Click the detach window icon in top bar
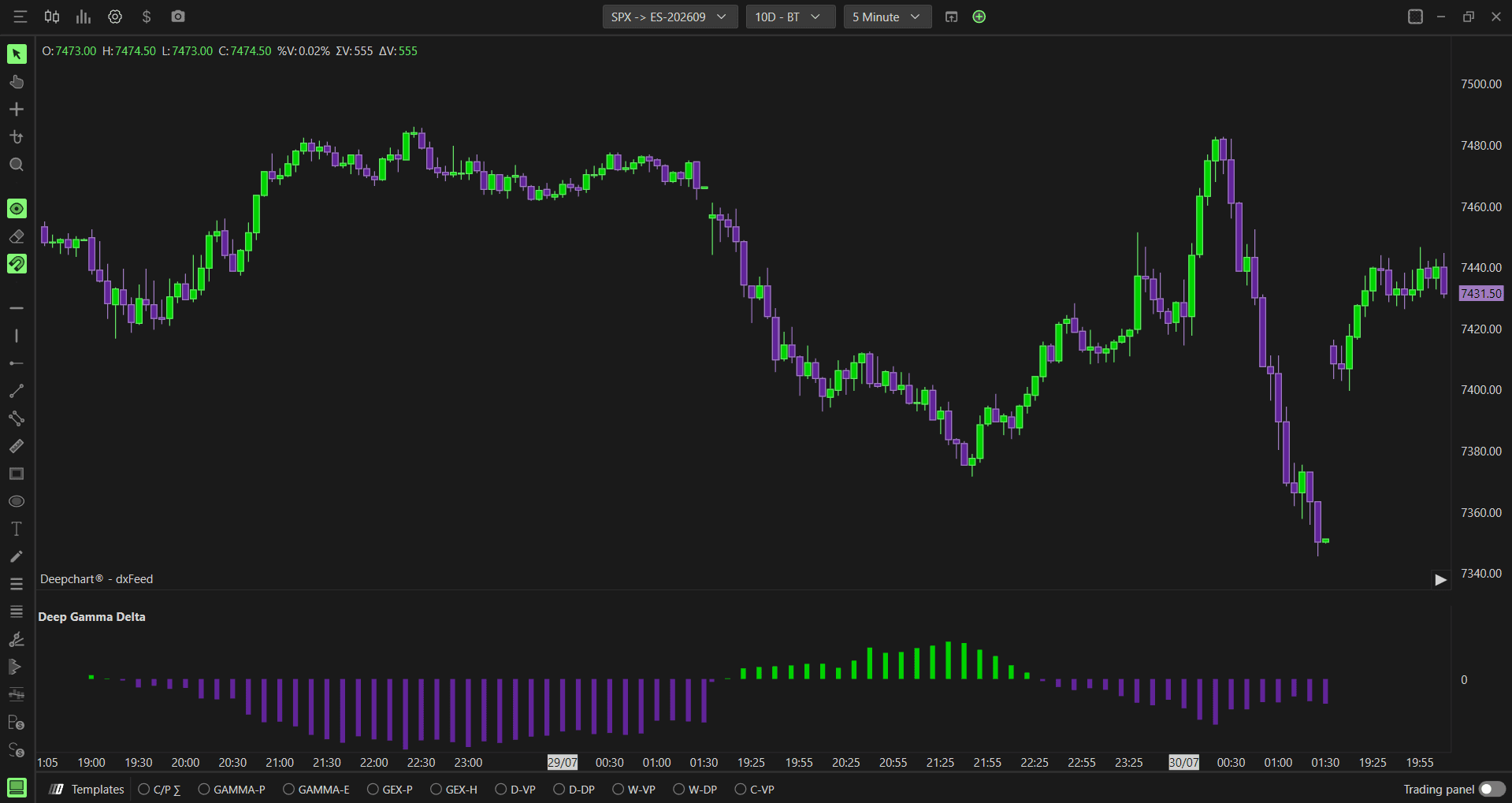1512x803 pixels. click(x=952, y=17)
